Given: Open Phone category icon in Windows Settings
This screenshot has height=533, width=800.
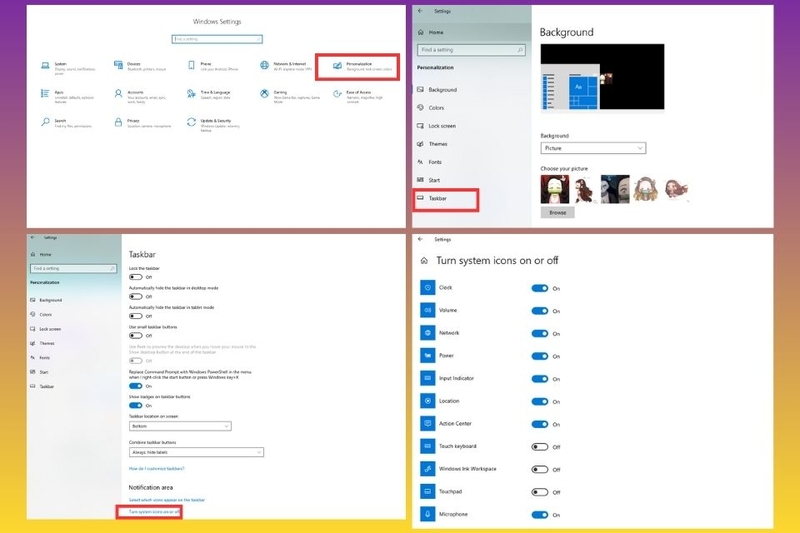Looking at the screenshot, I should [191, 65].
